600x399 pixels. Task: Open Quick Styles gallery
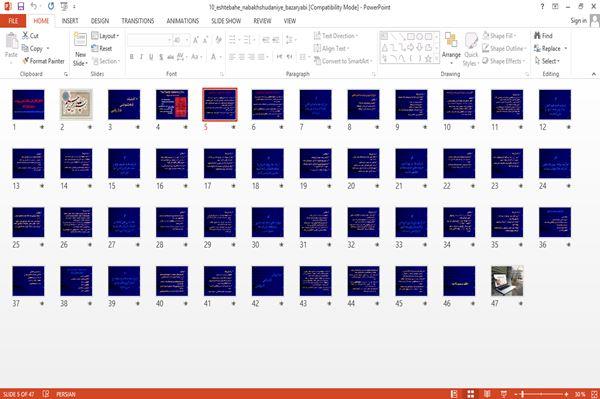point(471,49)
